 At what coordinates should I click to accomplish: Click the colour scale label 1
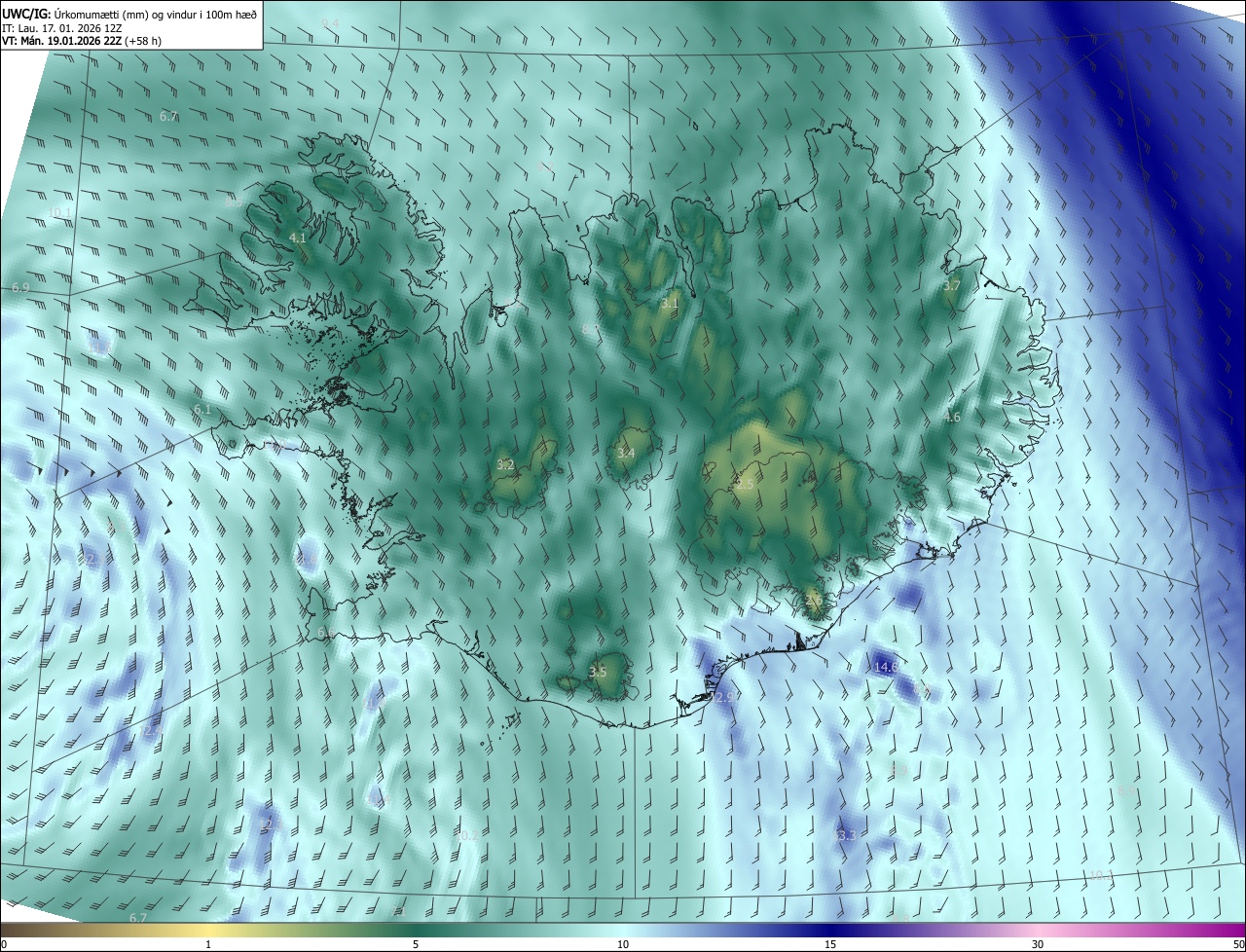click(208, 945)
